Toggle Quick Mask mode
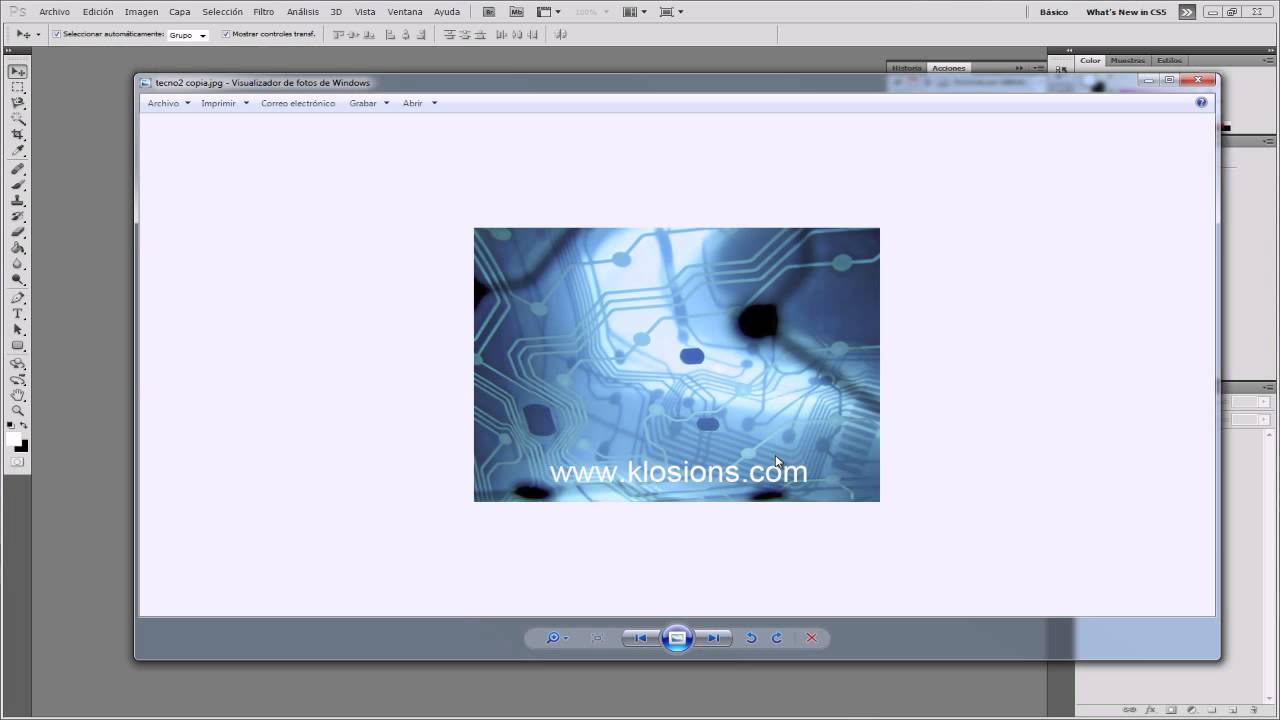1280x720 pixels. (x=18, y=462)
